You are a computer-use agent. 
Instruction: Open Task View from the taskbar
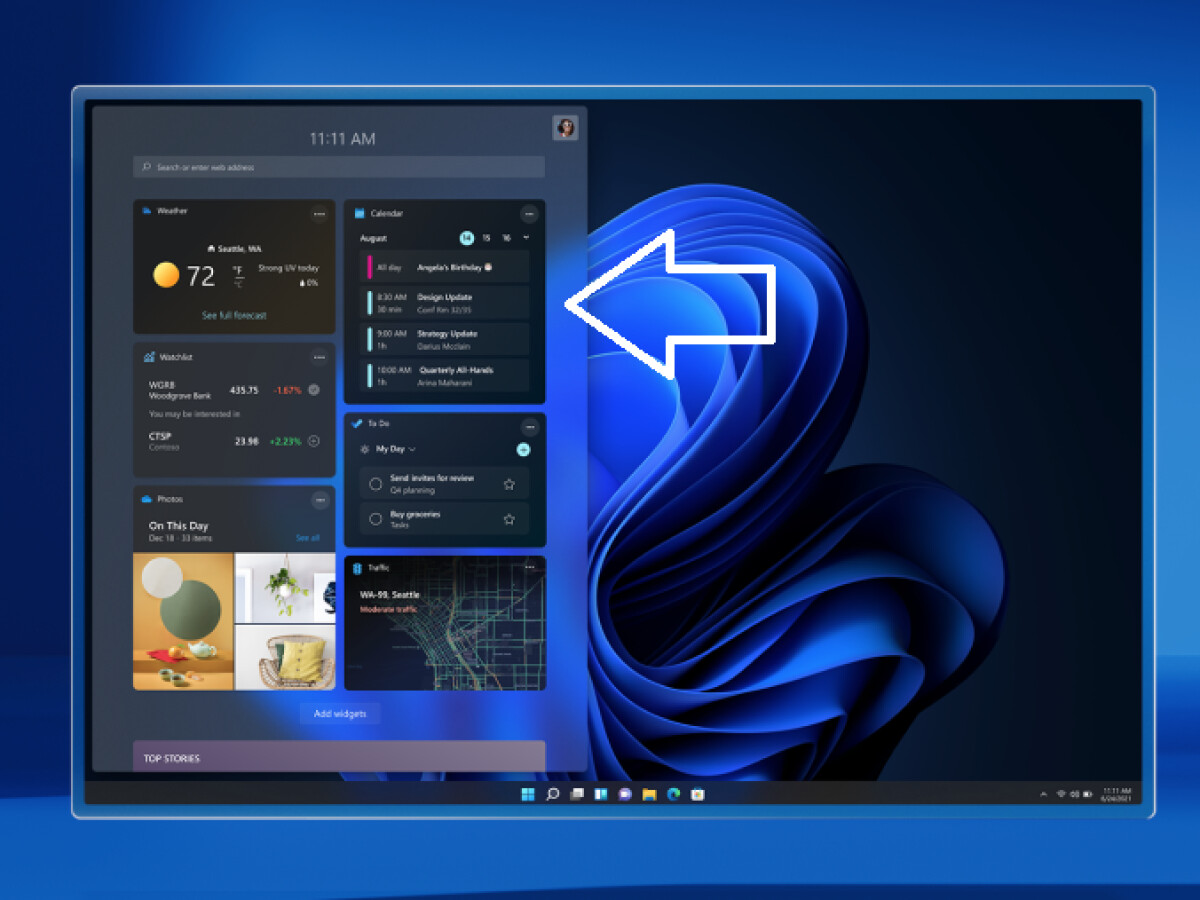(x=577, y=794)
